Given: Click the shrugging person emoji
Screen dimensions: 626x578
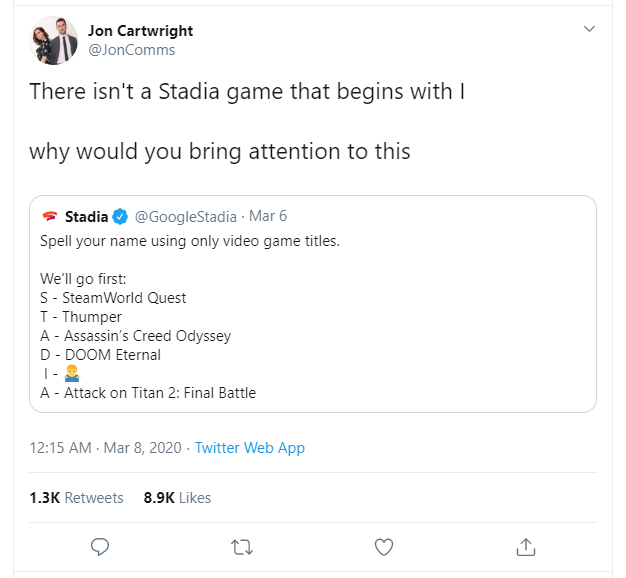Looking at the screenshot, I should point(72,374).
